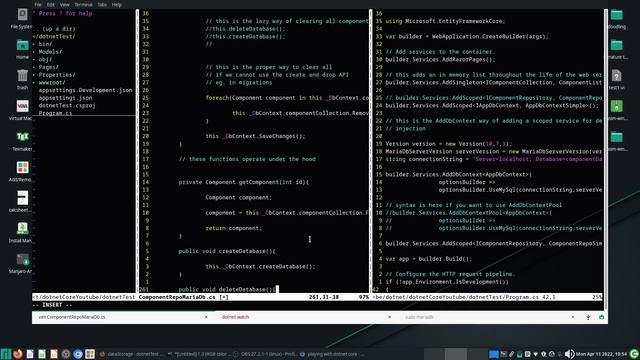Open the View menu in terminal
Image resolution: width=640 pixels, height=360 pixels.
tap(64, 4)
